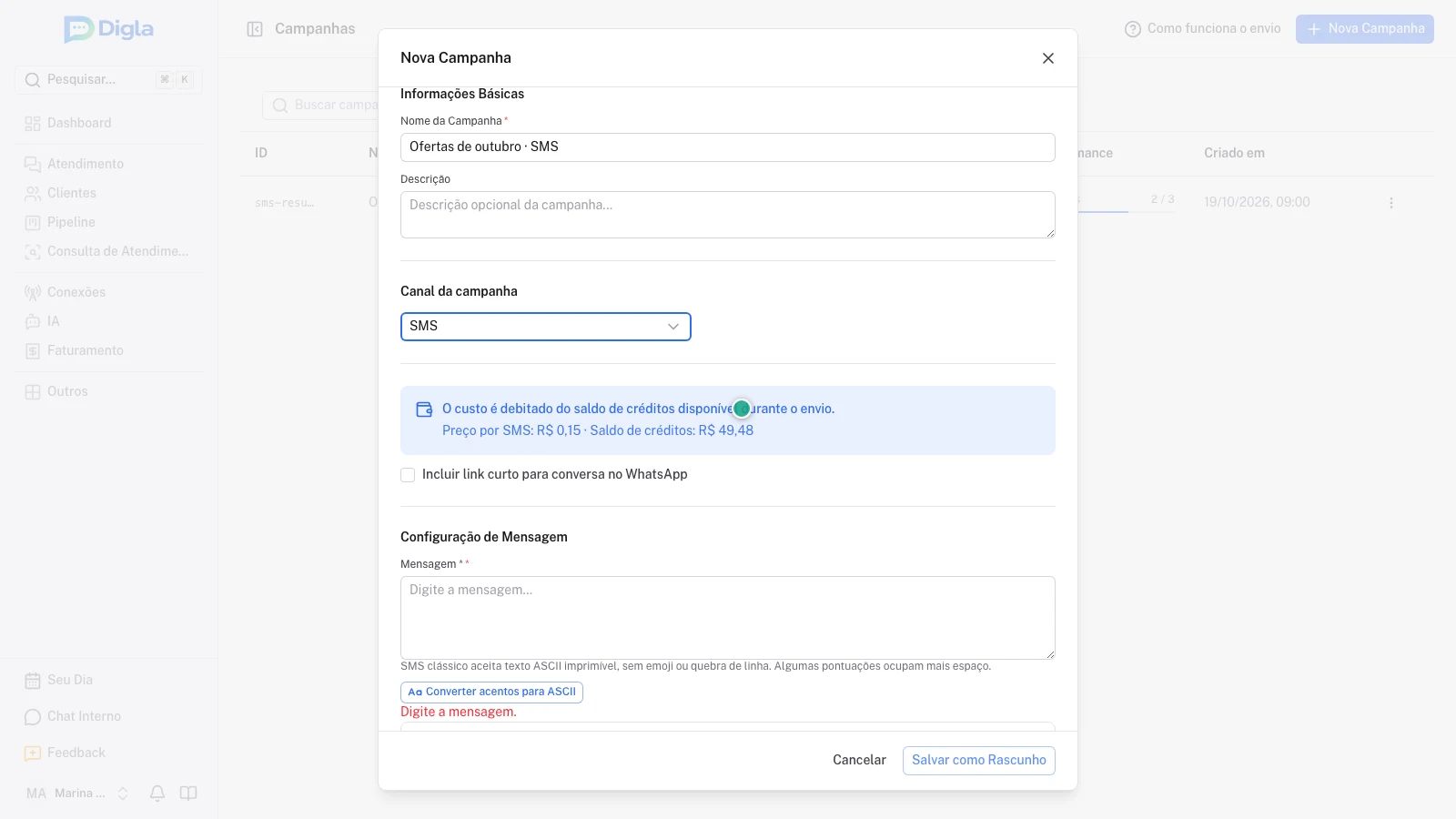Click the sms-resu campaign ID cell
The height and width of the screenshot is (819, 1456).
(x=285, y=203)
